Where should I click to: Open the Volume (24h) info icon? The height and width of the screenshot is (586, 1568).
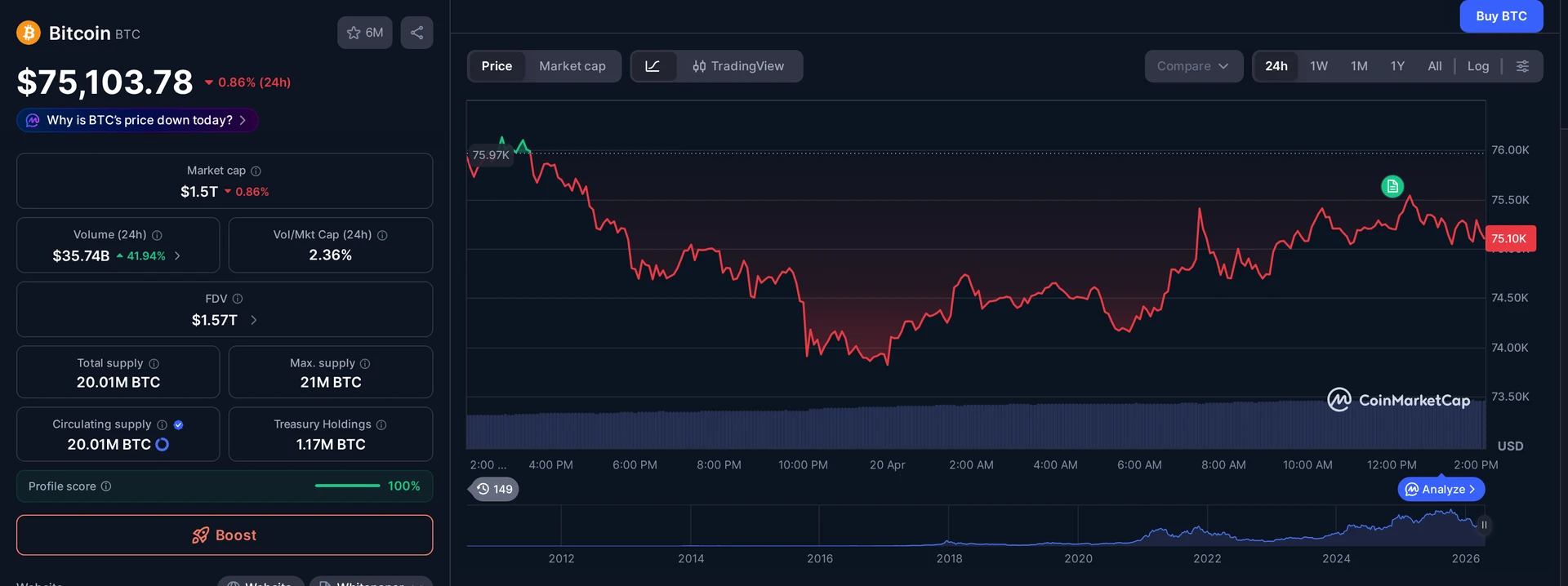(157, 235)
